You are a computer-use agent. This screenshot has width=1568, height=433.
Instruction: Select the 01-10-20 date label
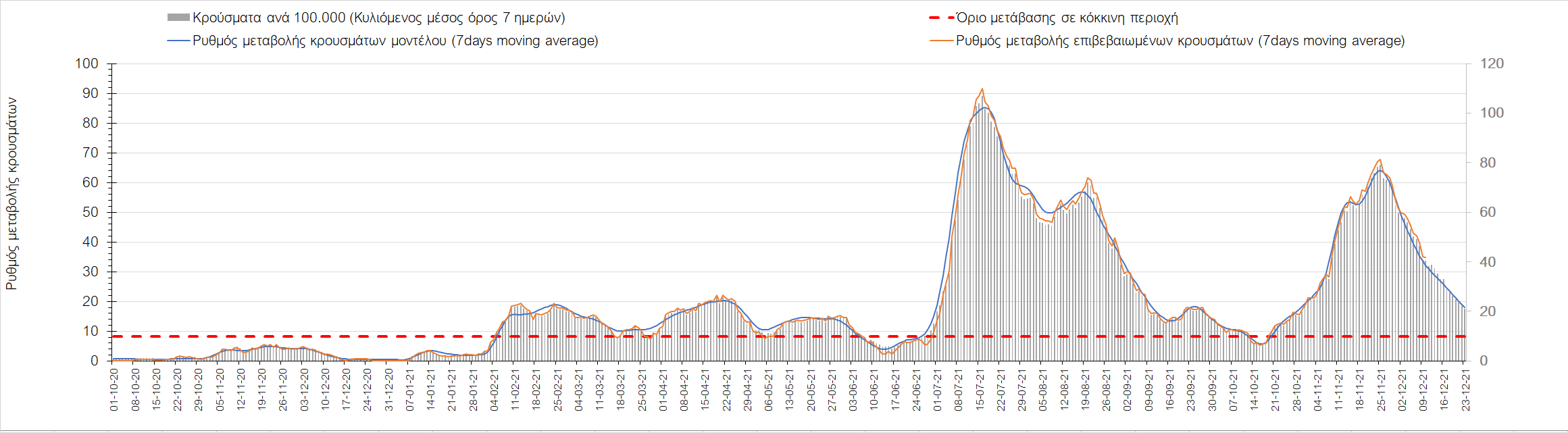click(113, 388)
